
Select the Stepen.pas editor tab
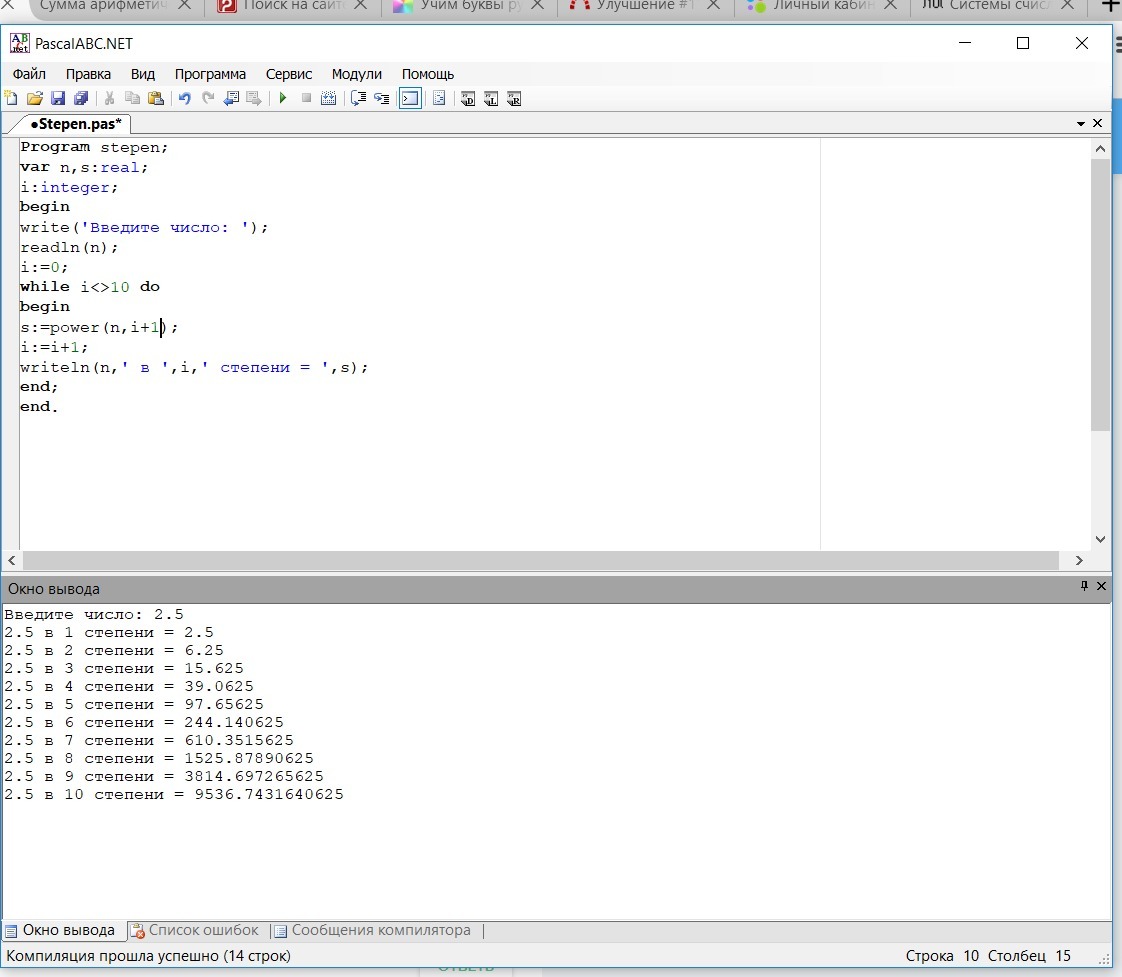(75, 124)
